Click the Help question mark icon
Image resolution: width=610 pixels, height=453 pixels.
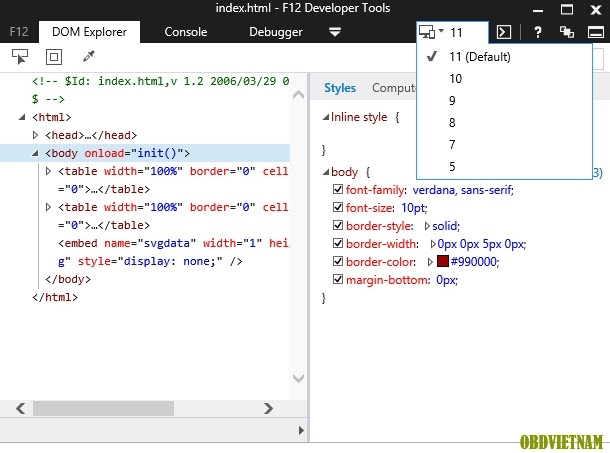click(x=538, y=32)
